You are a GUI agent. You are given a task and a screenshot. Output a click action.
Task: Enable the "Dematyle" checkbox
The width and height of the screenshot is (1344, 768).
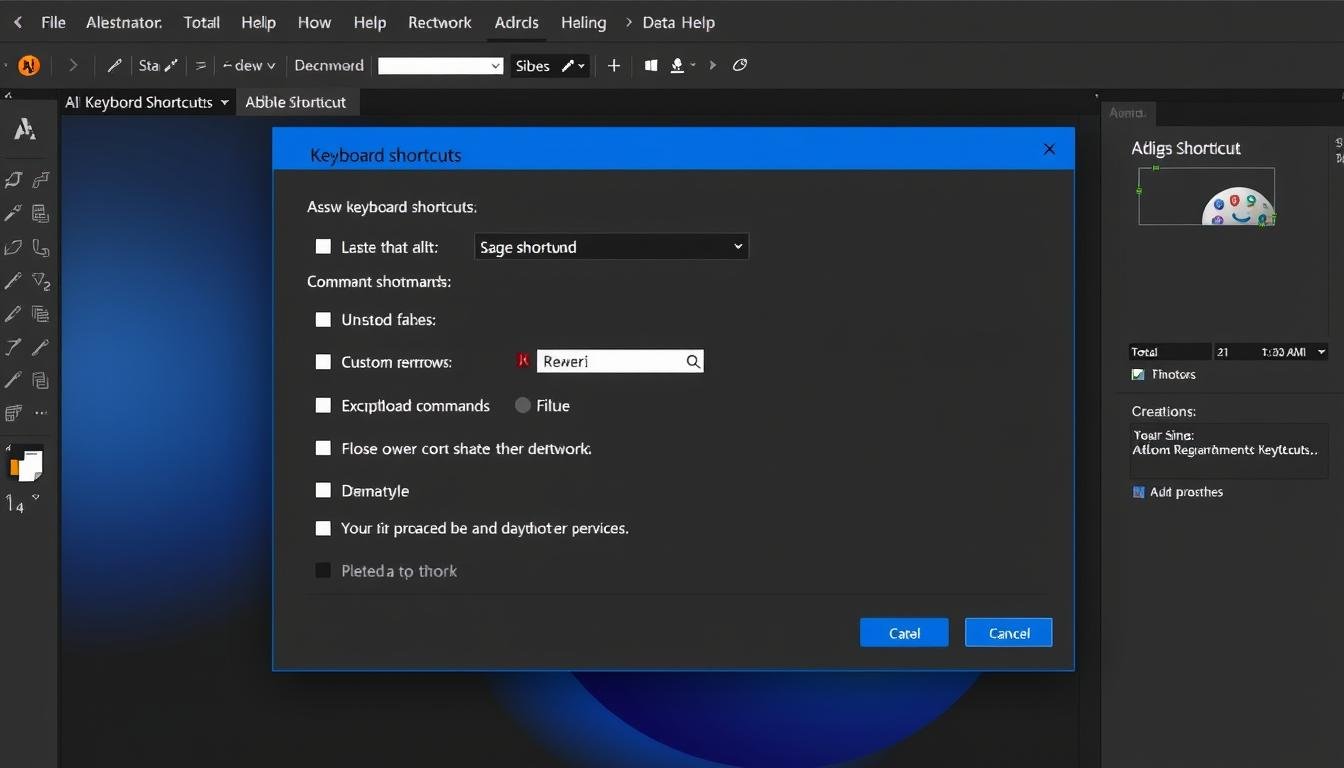pos(323,490)
